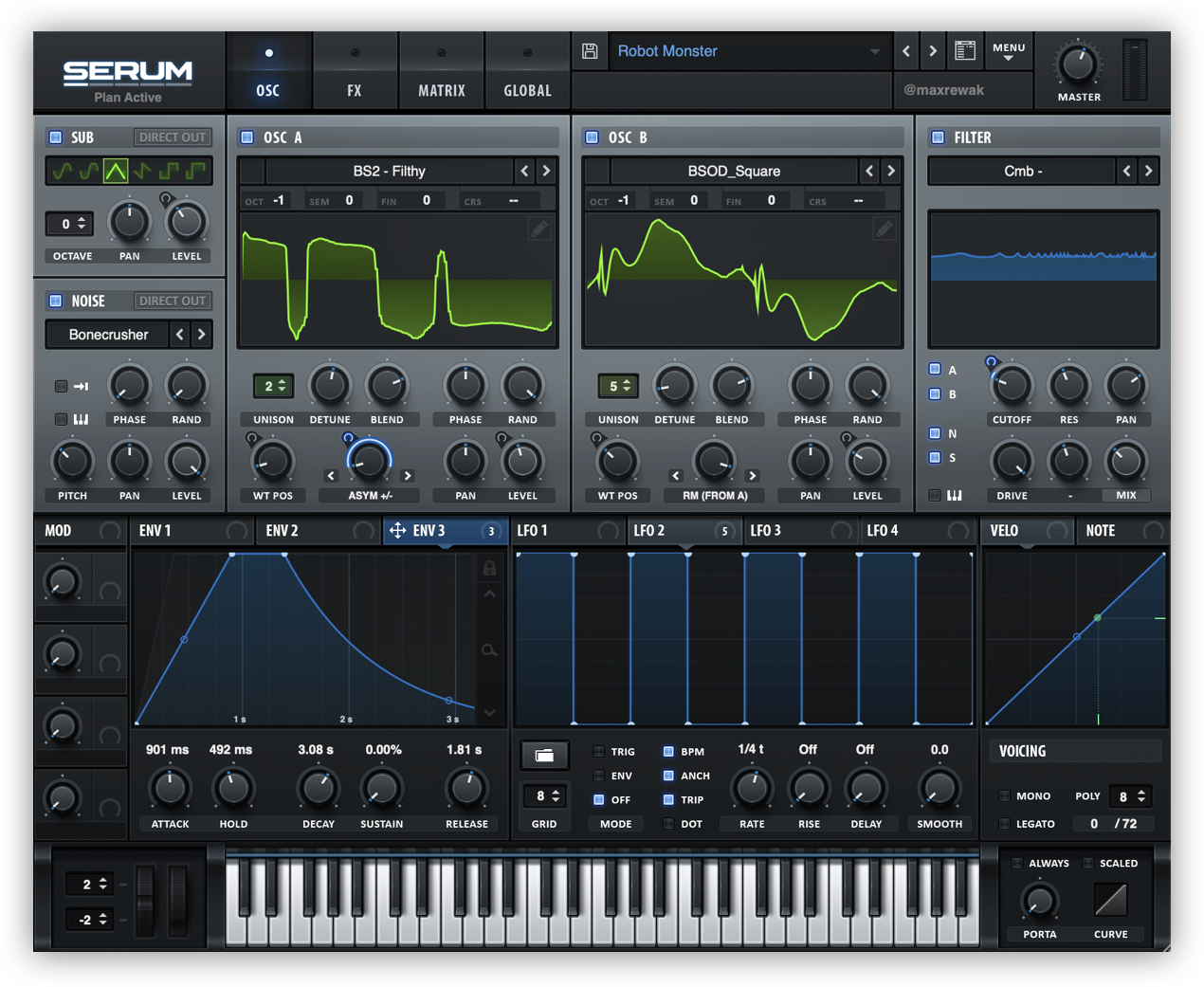
Task: Toggle NOISE DIRECT OUT button
Action: click(x=172, y=301)
